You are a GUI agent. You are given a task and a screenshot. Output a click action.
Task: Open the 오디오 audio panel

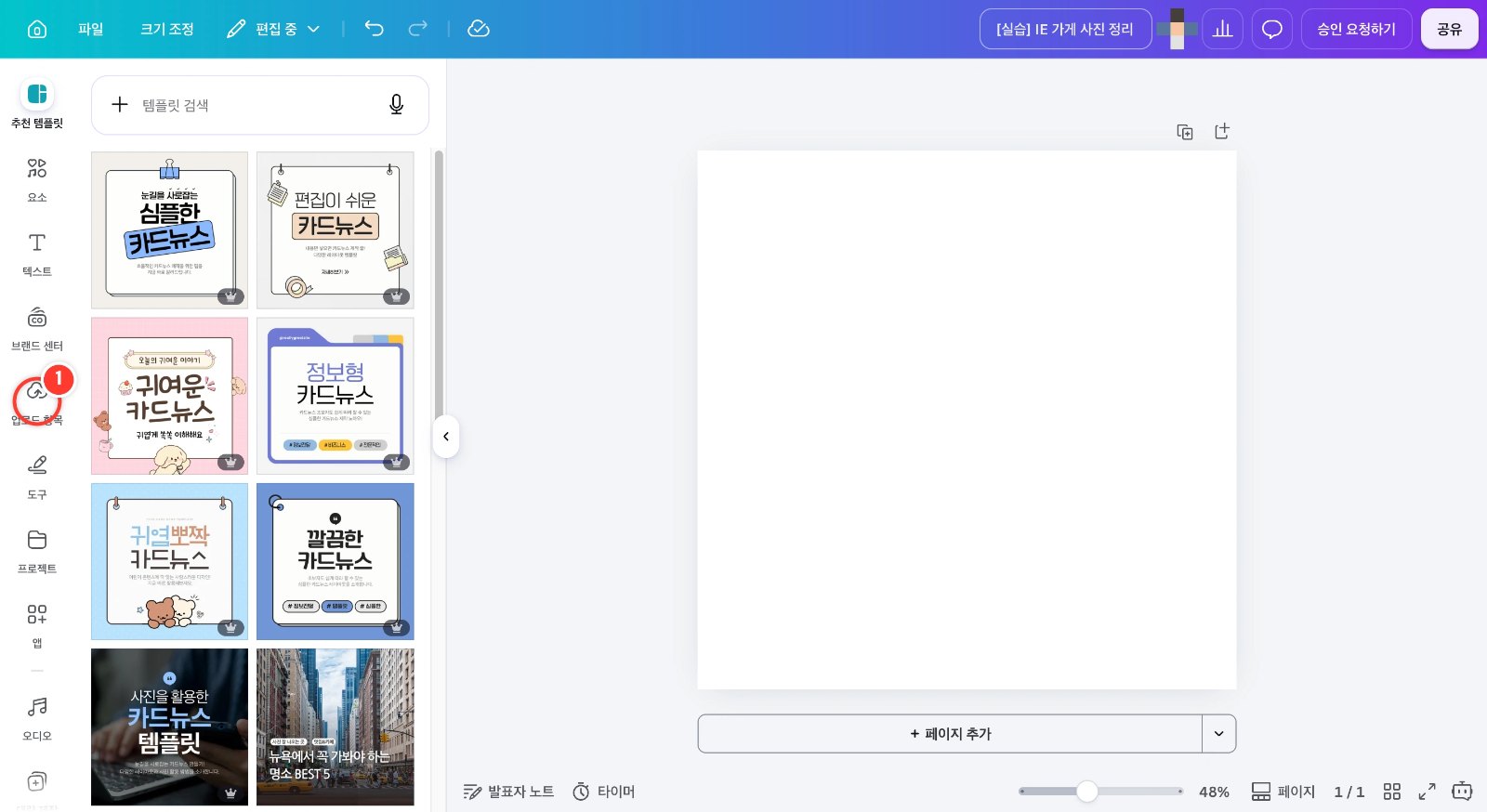(37, 718)
